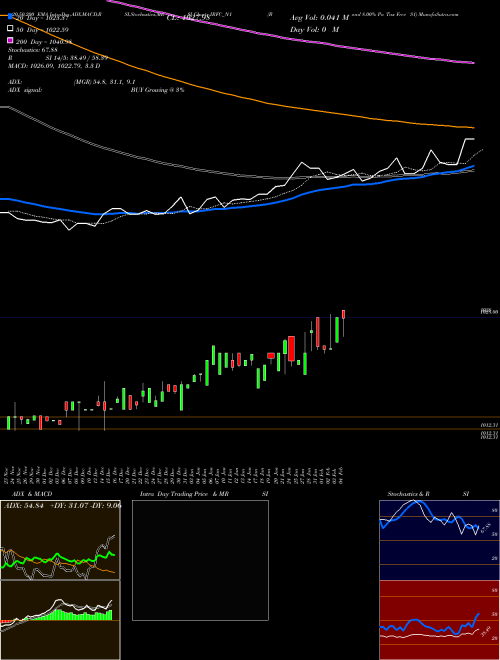Screen dimensions: 500x660
Task: Click the blue 20 Day legend swatch
Action: [10, 17]
